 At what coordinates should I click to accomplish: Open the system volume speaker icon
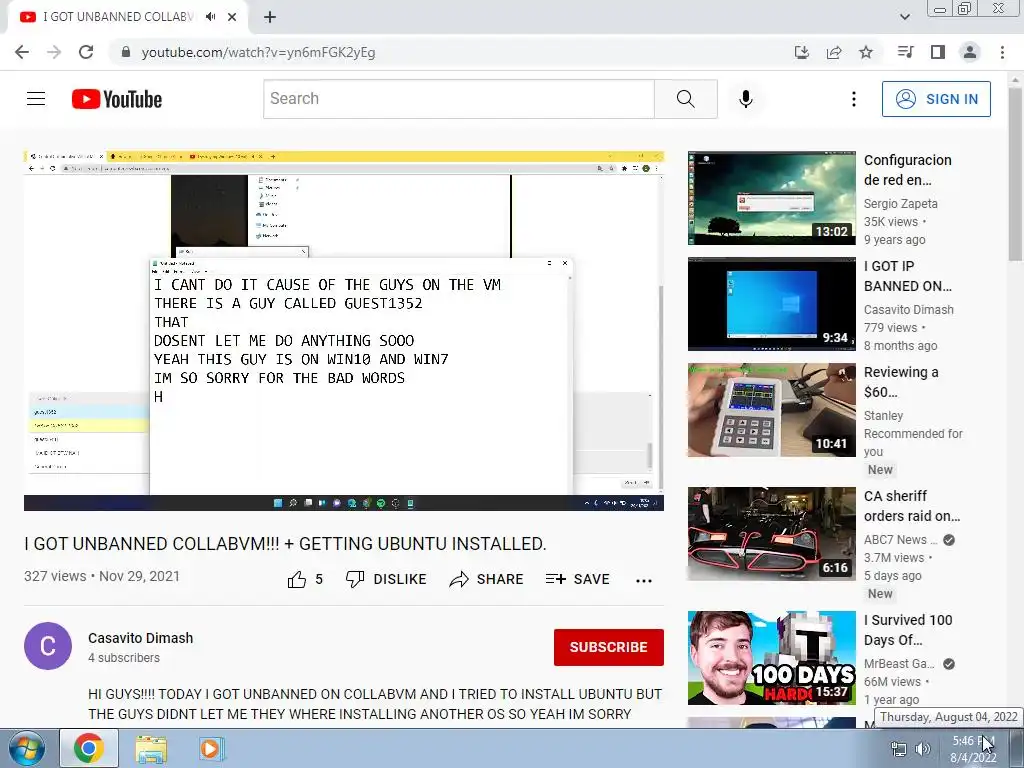point(923,749)
